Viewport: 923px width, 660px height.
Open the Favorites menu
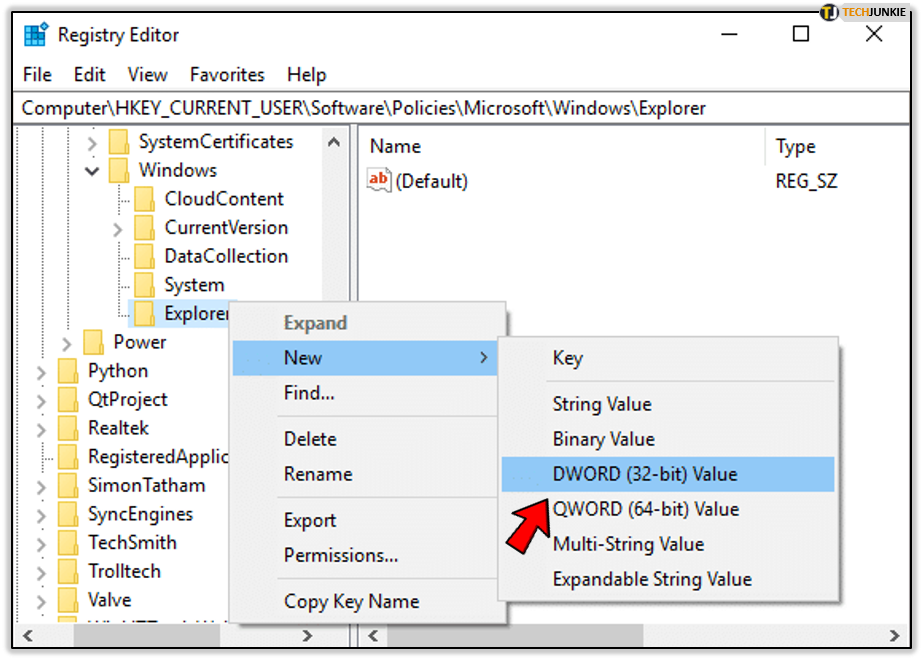pyautogui.click(x=227, y=75)
